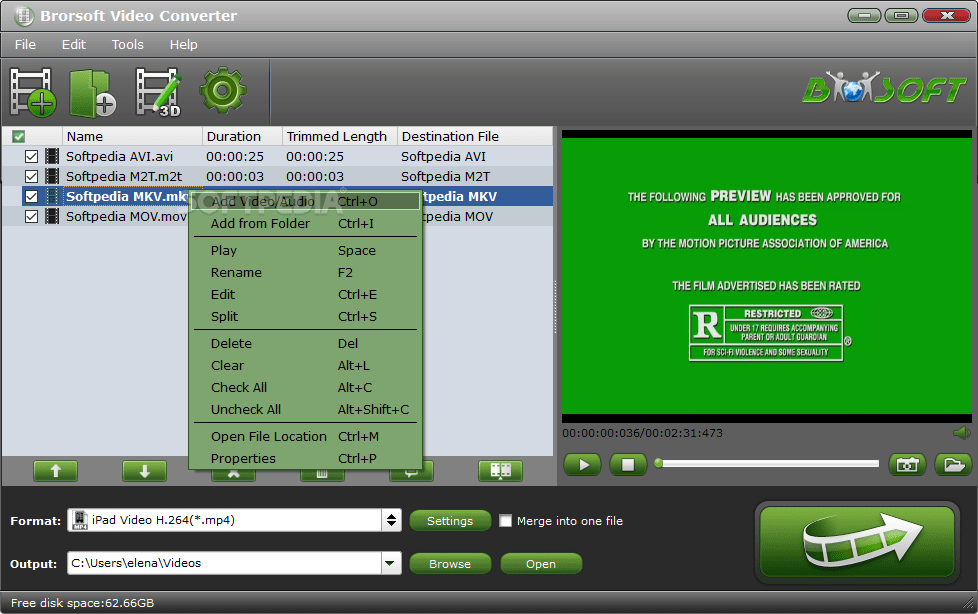This screenshot has width=978, height=614.
Task: Click destination name Softpedia M2T
Action: [x=445, y=176]
